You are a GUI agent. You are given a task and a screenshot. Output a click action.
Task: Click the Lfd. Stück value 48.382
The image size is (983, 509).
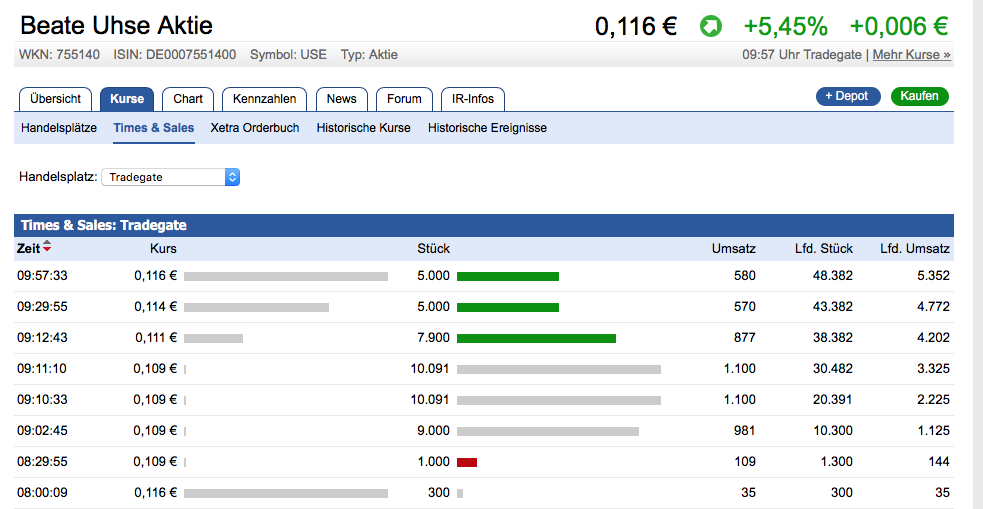(x=833, y=276)
